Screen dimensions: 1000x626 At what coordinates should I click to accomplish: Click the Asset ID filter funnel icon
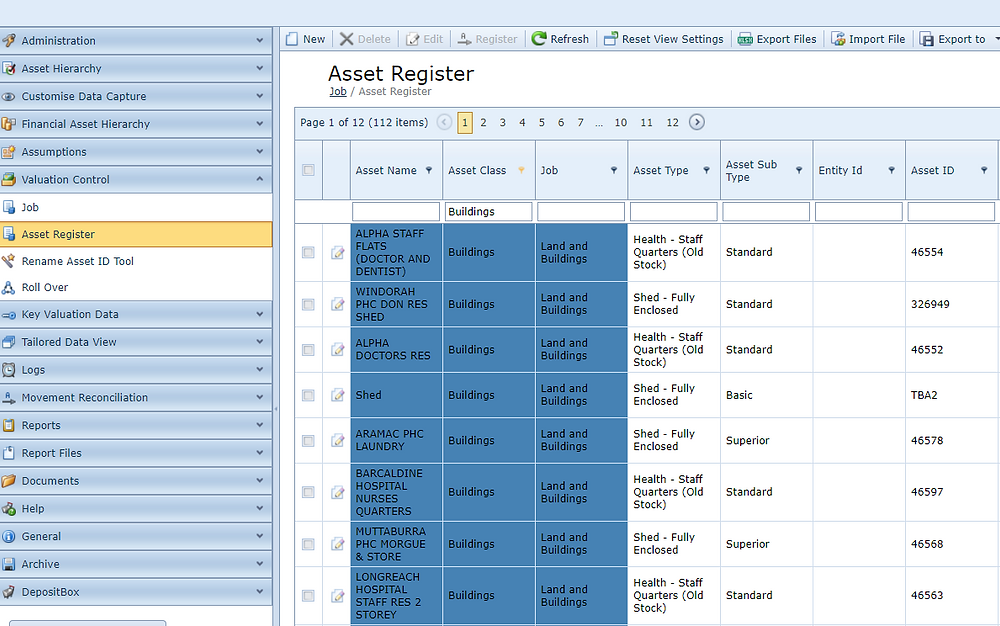tap(983, 170)
